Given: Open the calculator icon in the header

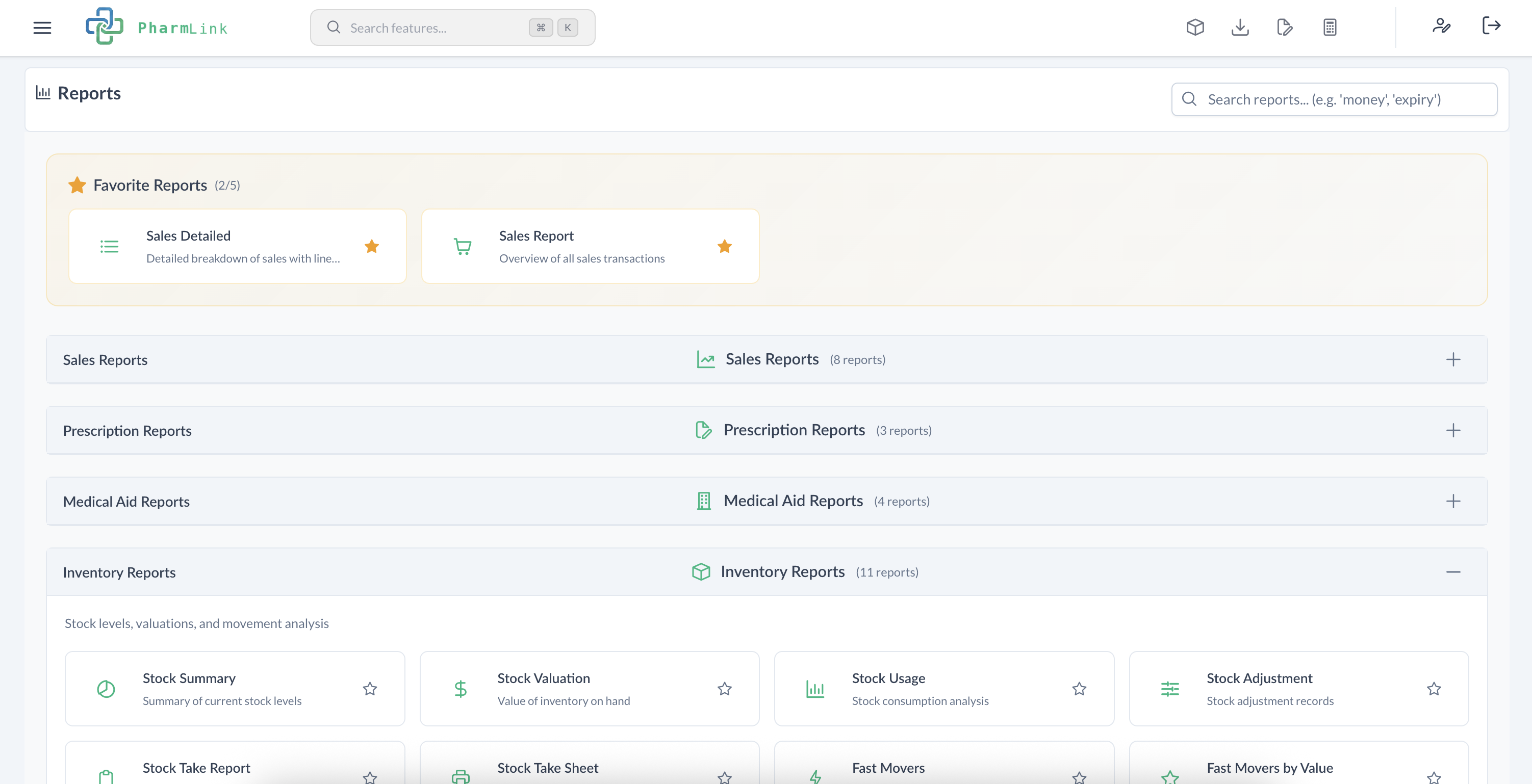Looking at the screenshot, I should 1329,27.
